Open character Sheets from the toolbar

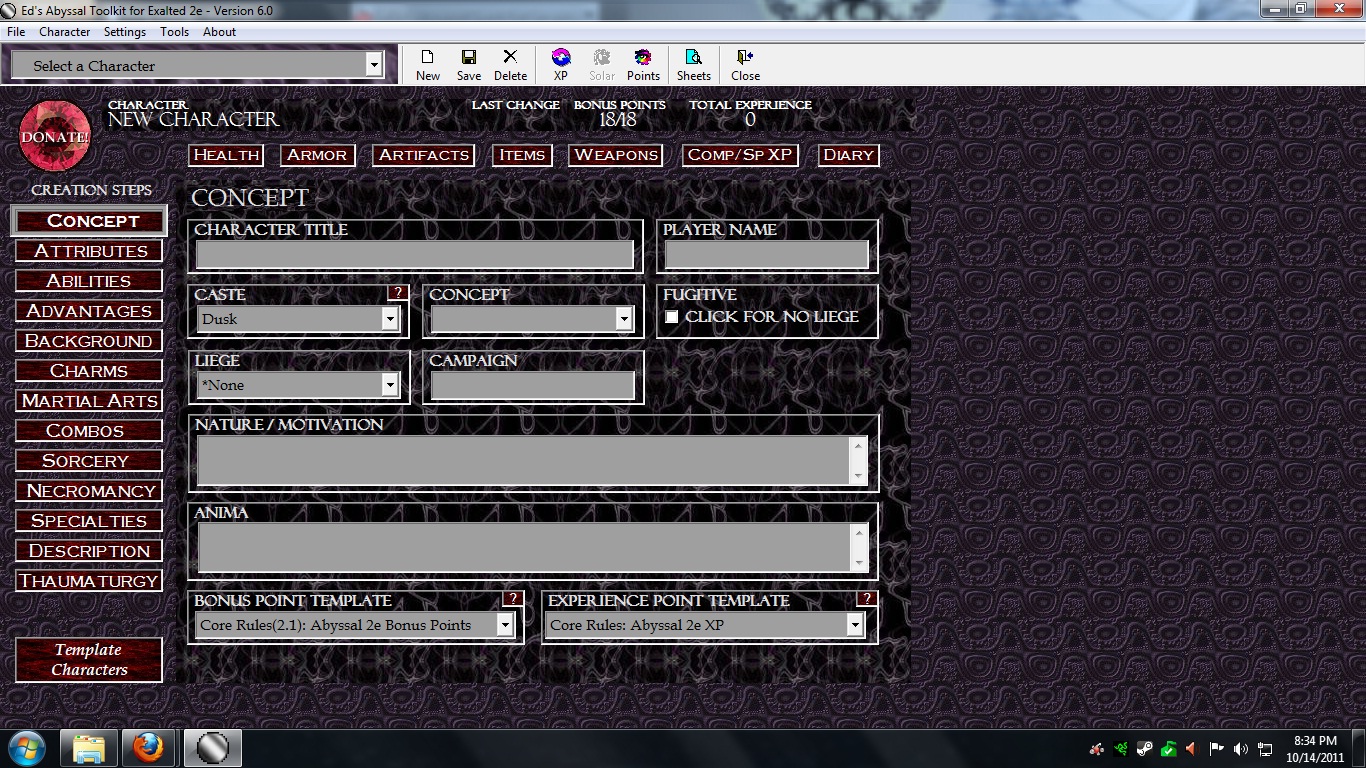694,65
